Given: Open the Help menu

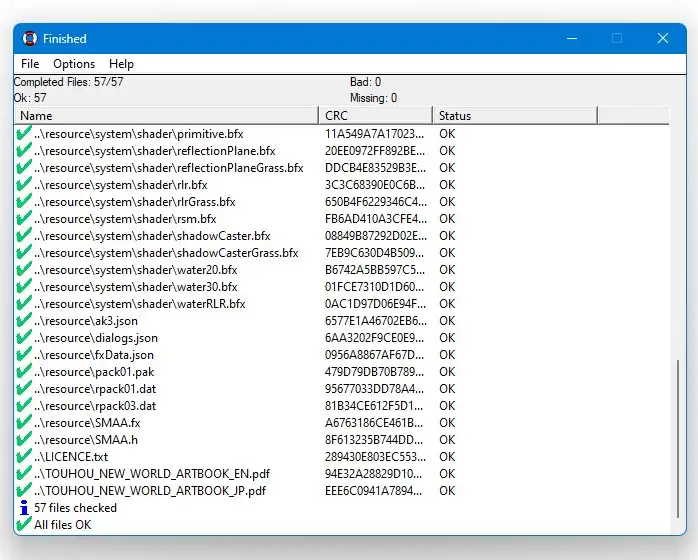Looking at the screenshot, I should pyautogui.click(x=121, y=64).
